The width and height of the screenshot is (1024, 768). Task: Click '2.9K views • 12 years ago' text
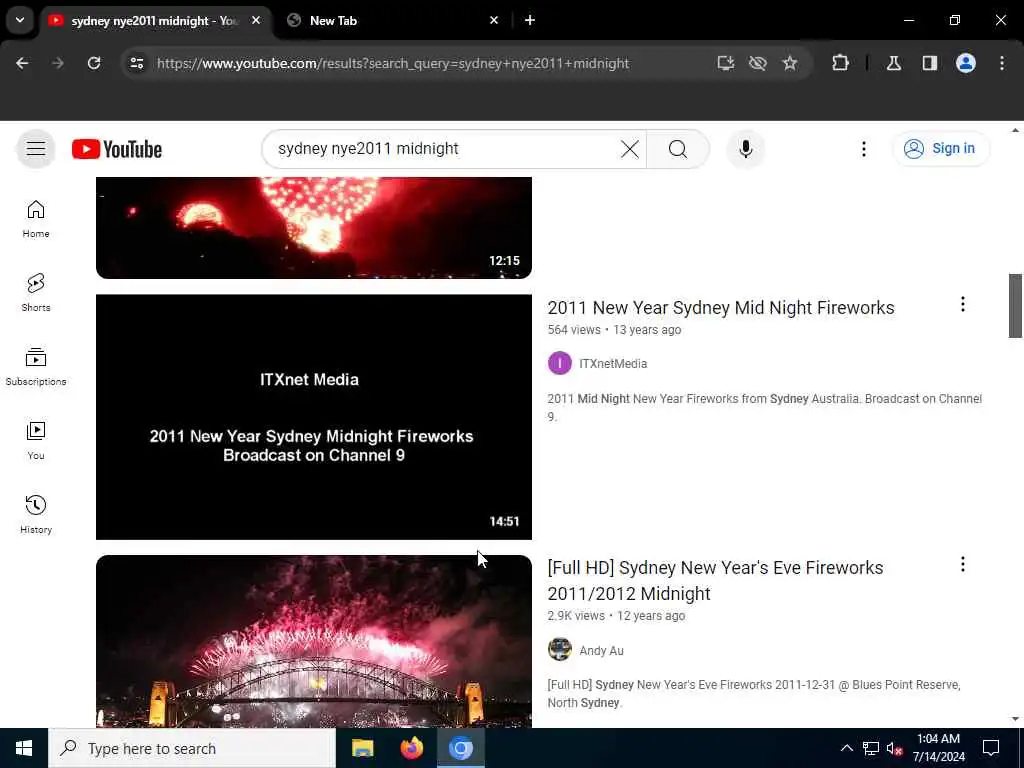pyautogui.click(x=616, y=616)
